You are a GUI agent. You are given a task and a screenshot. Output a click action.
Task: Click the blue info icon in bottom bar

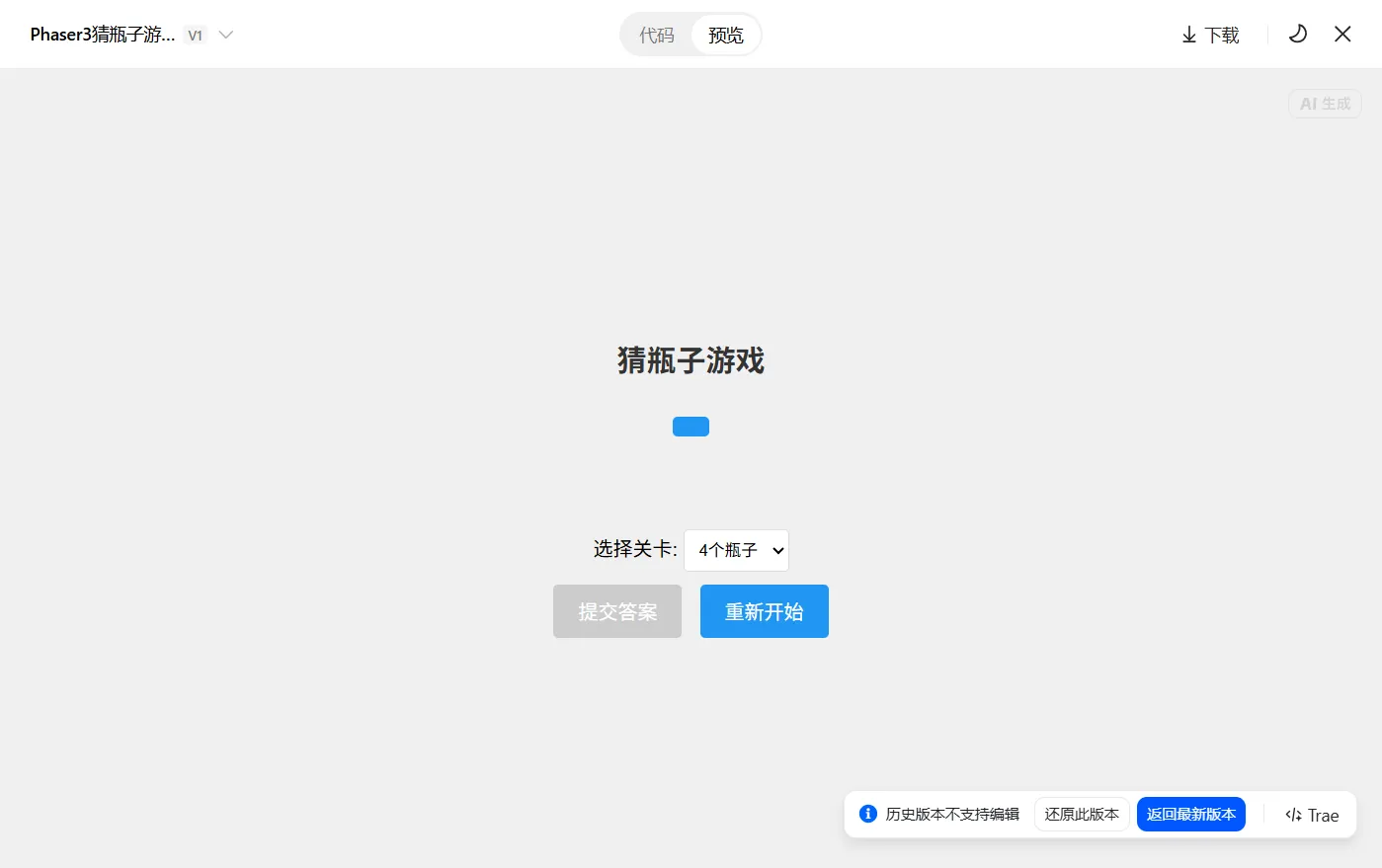pyautogui.click(x=867, y=814)
